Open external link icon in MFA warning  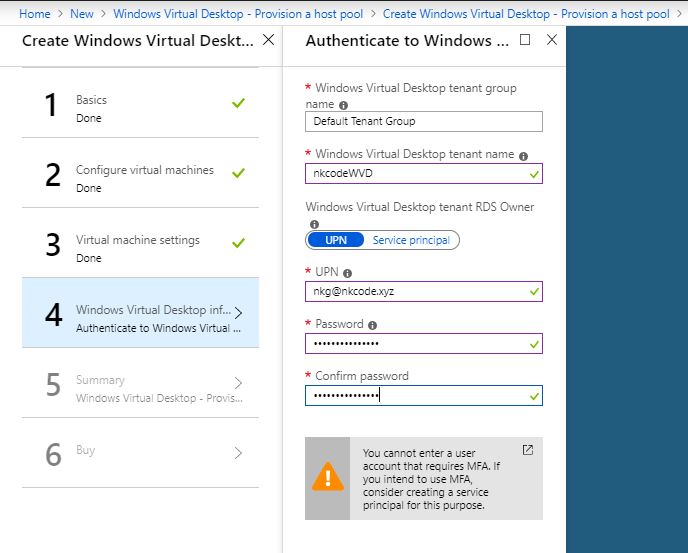pos(528,450)
